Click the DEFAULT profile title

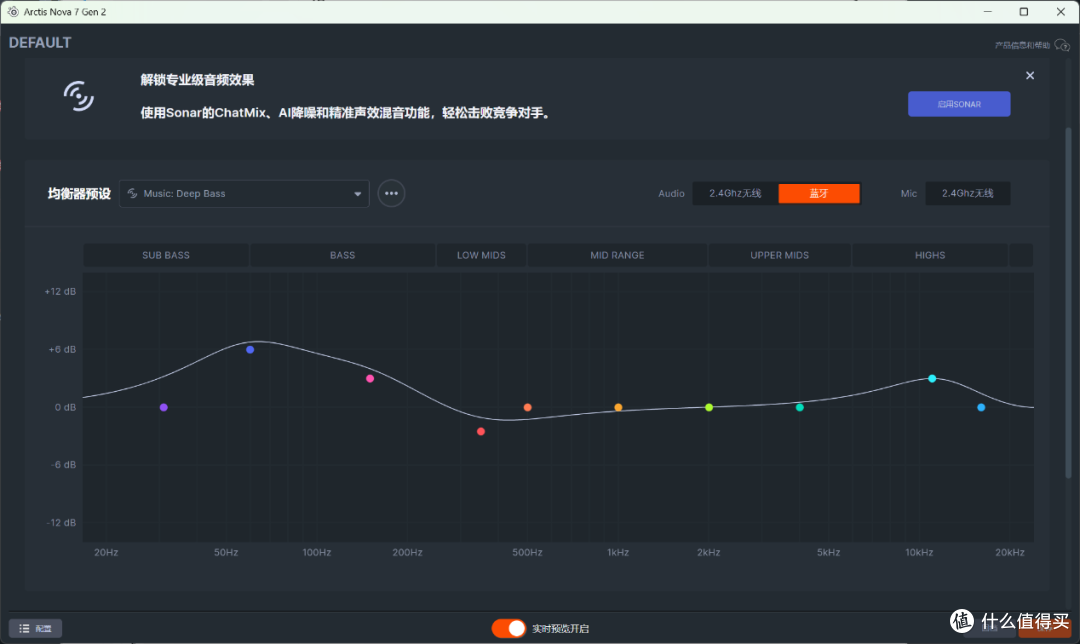click(40, 43)
